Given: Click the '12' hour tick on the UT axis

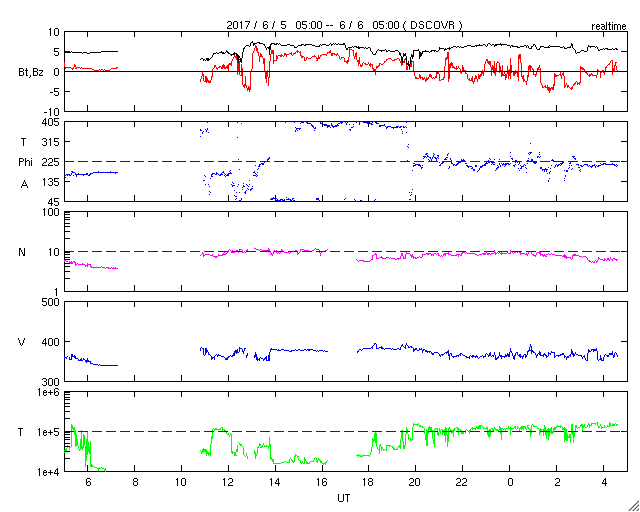Looking at the screenshot, I should click(228, 483).
